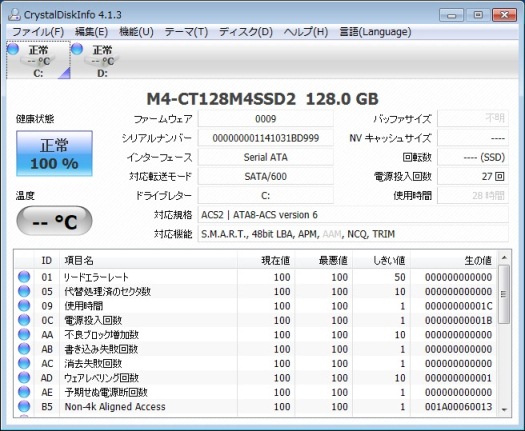Image resolution: width=525 pixels, height=431 pixels.
Task: Click the drive letter C: field
Action: [266, 196]
